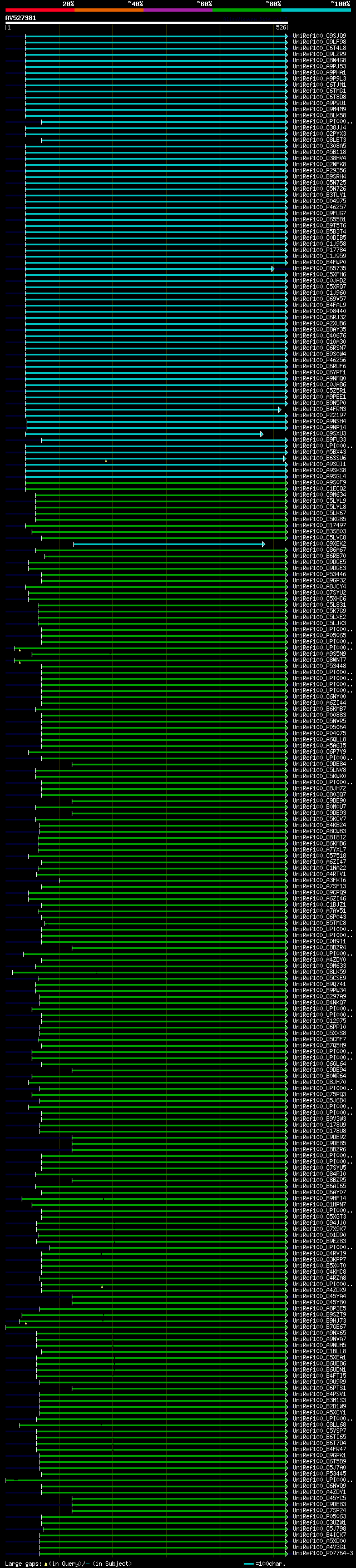Click the hit UniRef100_Q9LF98

pos(319,42)
